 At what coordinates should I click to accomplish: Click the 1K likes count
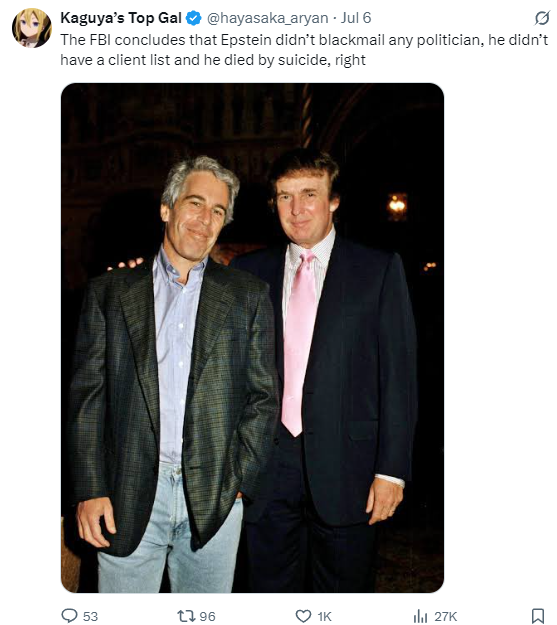pos(325,617)
